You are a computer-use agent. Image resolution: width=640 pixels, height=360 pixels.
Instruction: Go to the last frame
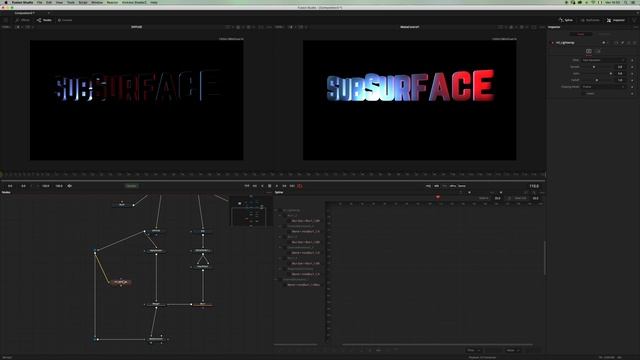(x=292, y=186)
